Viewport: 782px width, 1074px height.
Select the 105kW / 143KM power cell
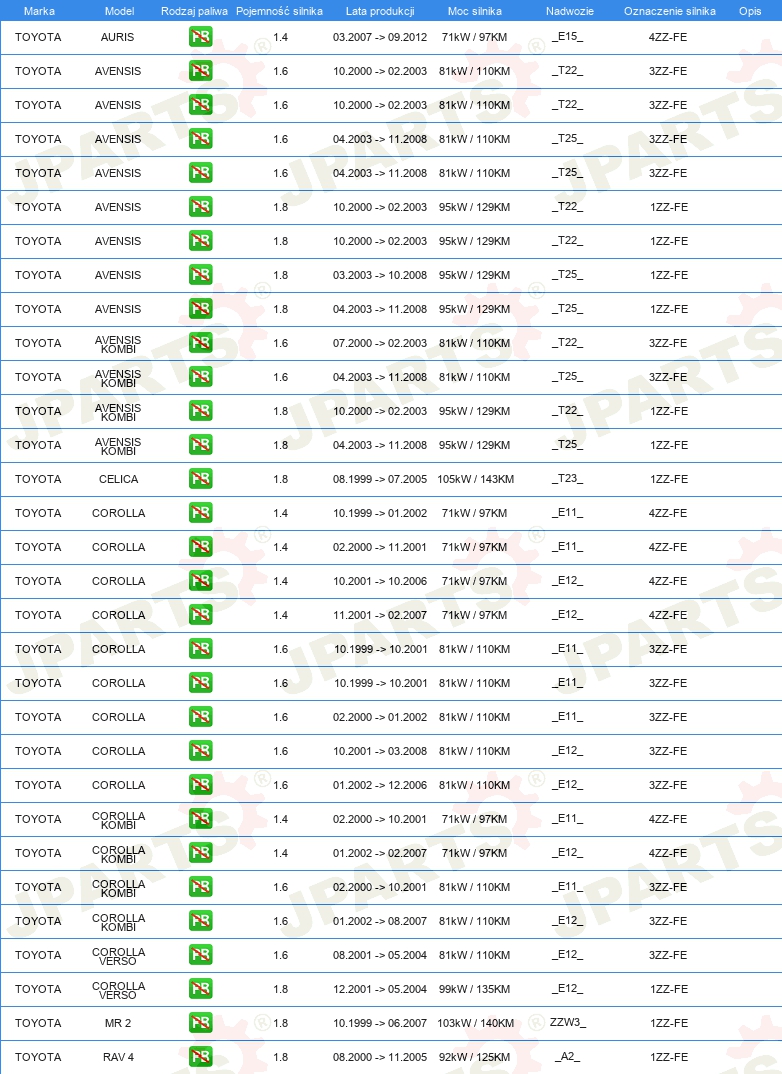tap(475, 479)
